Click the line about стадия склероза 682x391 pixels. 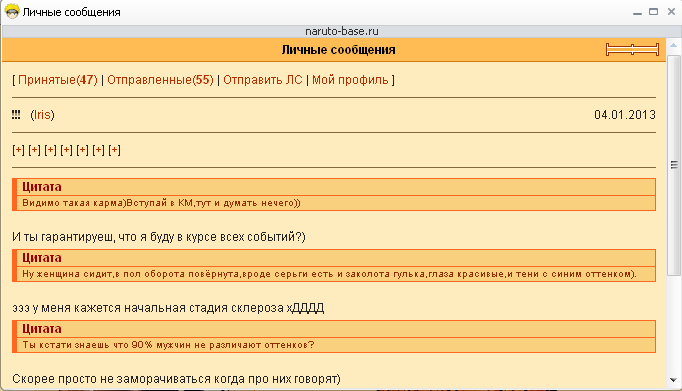(168, 308)
